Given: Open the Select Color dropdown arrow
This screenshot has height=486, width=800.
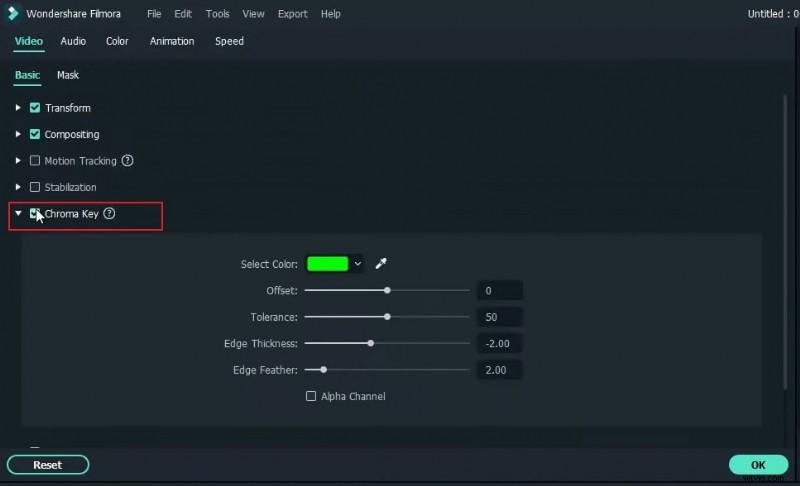Looking at the screenshot, I should [x=358, y=264].
